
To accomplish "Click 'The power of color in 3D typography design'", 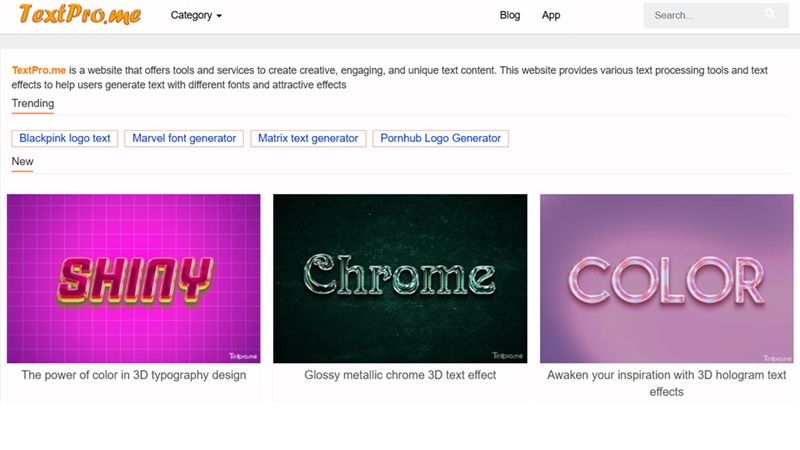I will (x=134, y=375).
